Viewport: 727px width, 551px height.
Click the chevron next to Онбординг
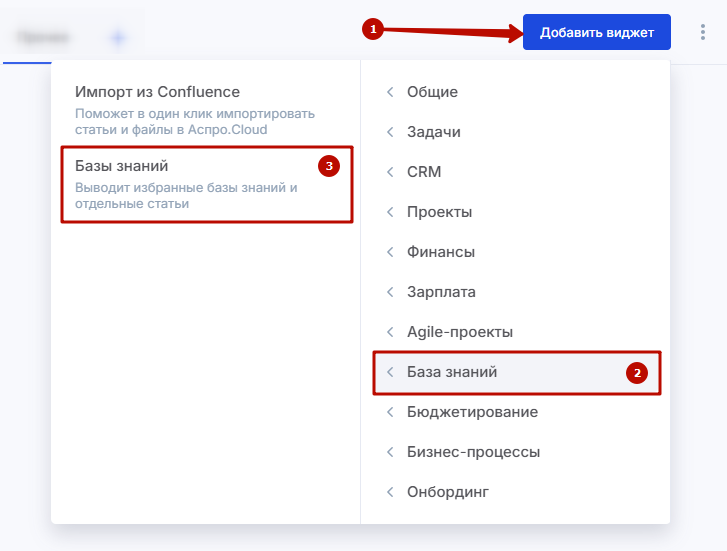[390, 492]
